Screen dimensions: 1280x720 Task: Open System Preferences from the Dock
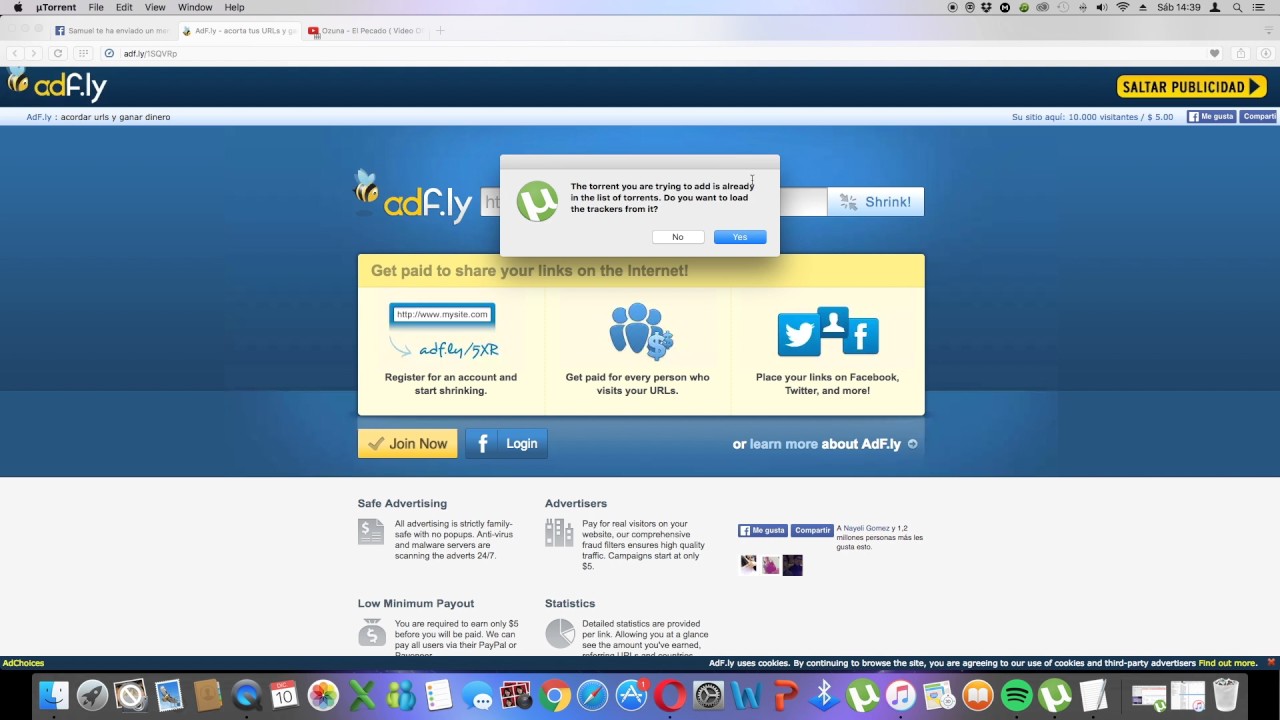(x=708, y=695)
